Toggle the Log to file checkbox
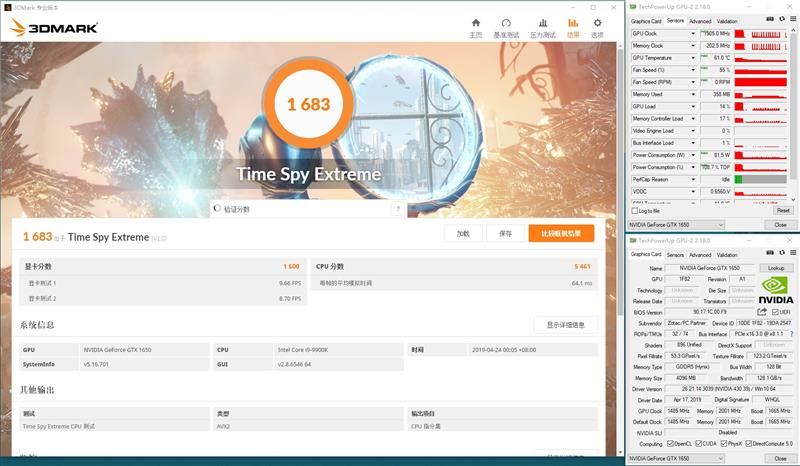The image size is (800, 466). 635,211
